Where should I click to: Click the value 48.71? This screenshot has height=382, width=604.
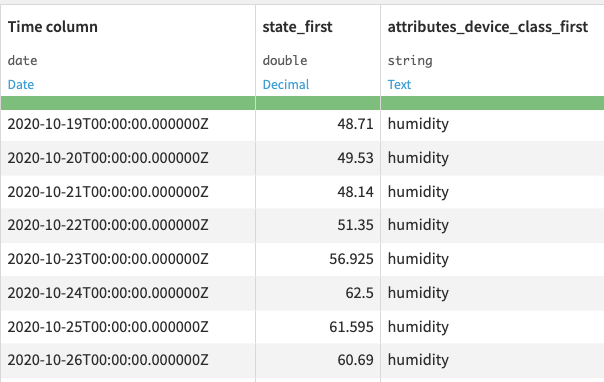pos(355,124)
